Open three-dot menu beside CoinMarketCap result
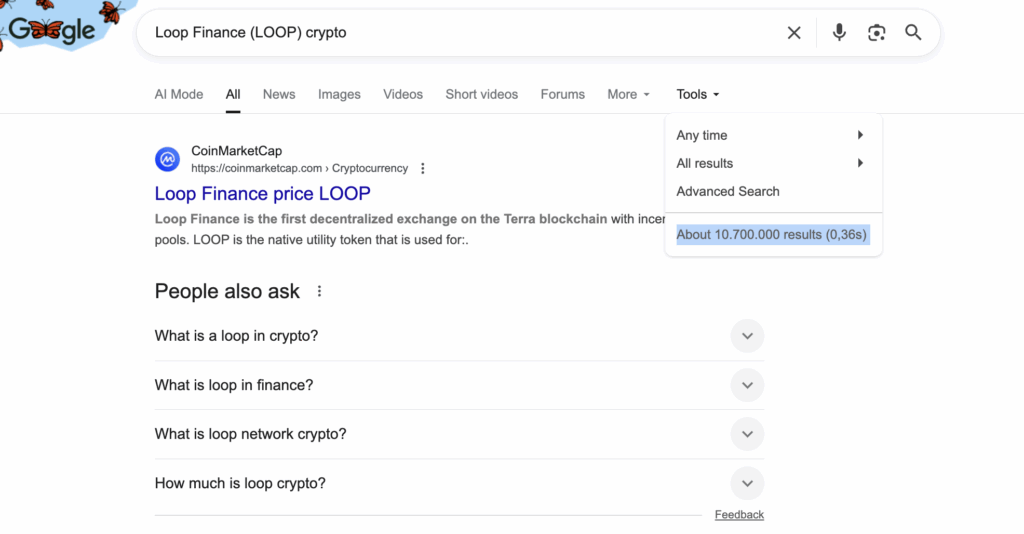 423,168
